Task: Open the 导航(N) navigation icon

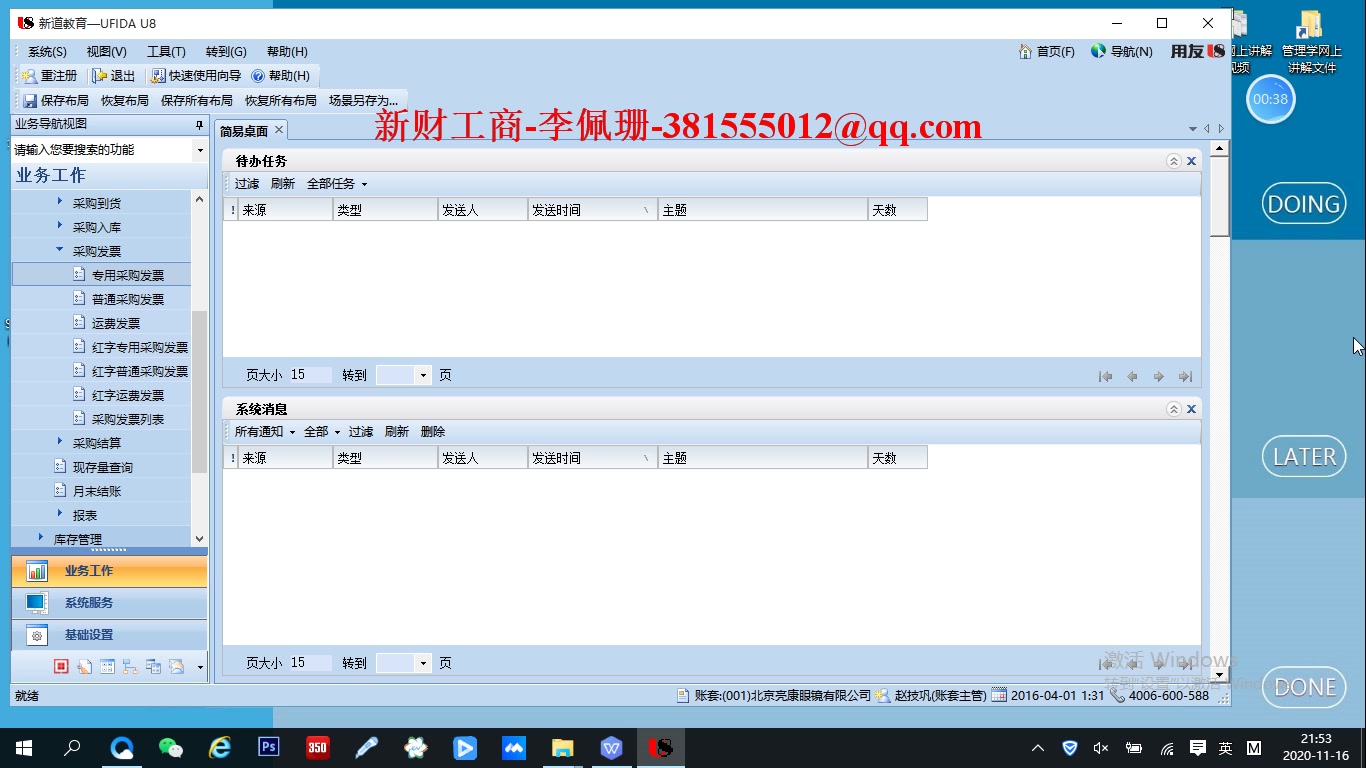Action: point(1121,51)
